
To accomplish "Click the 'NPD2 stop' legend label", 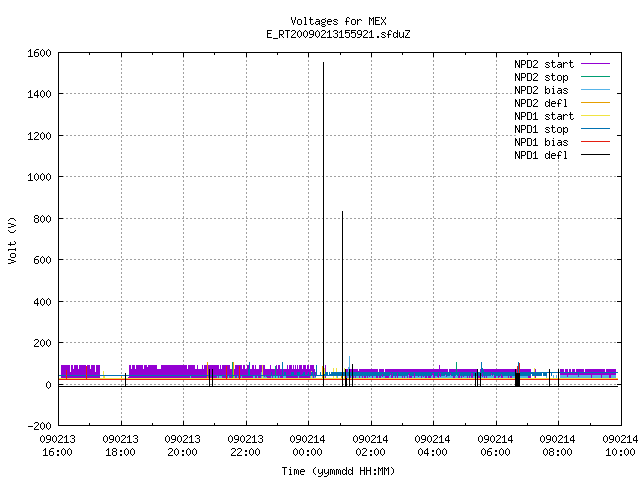I will (541, 77).
